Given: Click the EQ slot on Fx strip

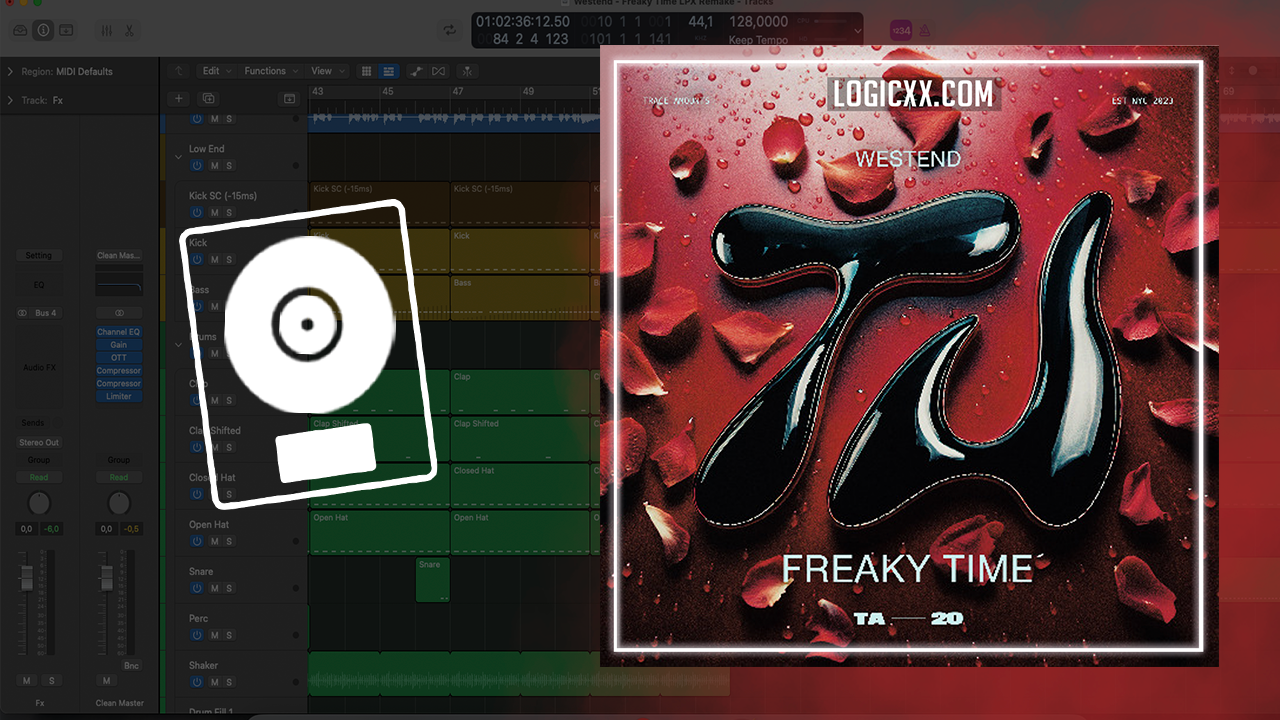Looking at the screenshot, I should (39, 285).
